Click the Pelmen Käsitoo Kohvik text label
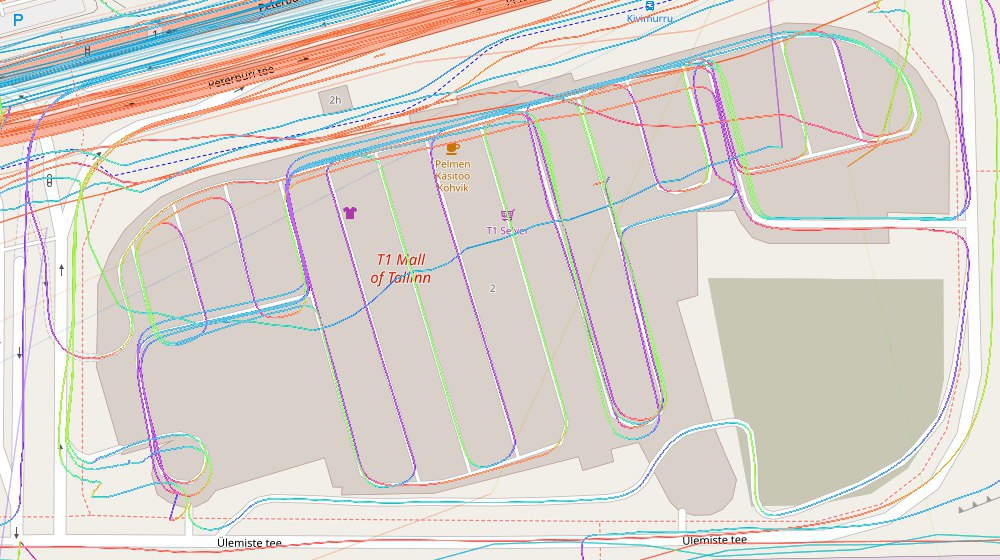 [x=453, y=176]
